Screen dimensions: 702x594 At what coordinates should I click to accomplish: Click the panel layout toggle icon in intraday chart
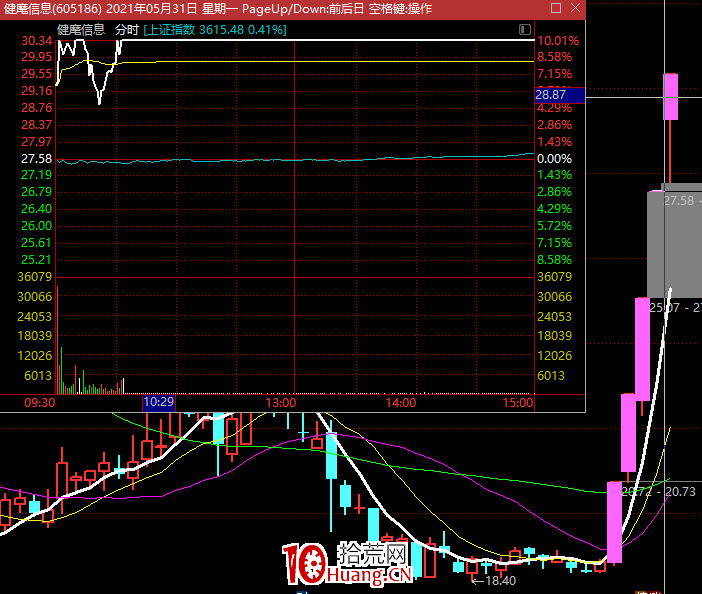click(x=527, y=30)
